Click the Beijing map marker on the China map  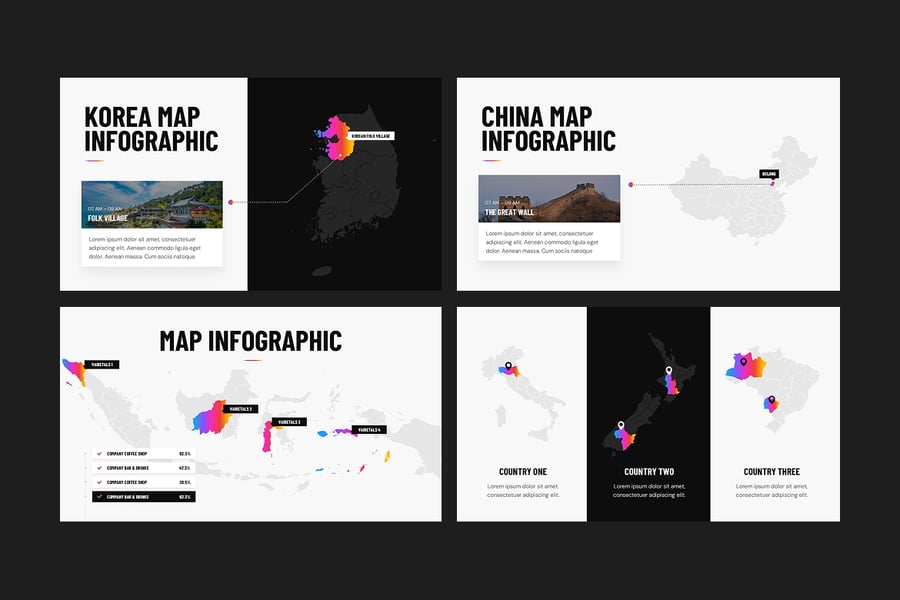[770, 172]
